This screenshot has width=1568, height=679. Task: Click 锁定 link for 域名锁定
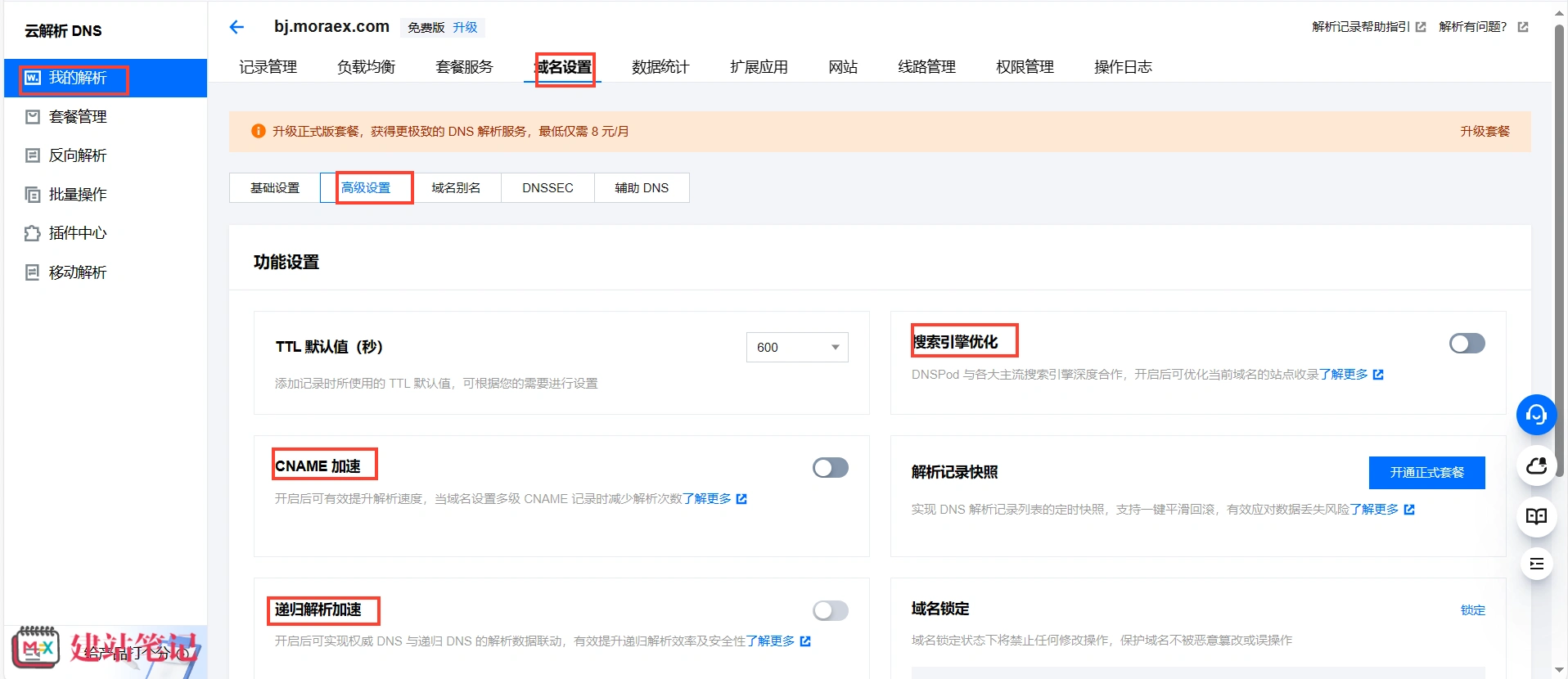(1473, 610)
